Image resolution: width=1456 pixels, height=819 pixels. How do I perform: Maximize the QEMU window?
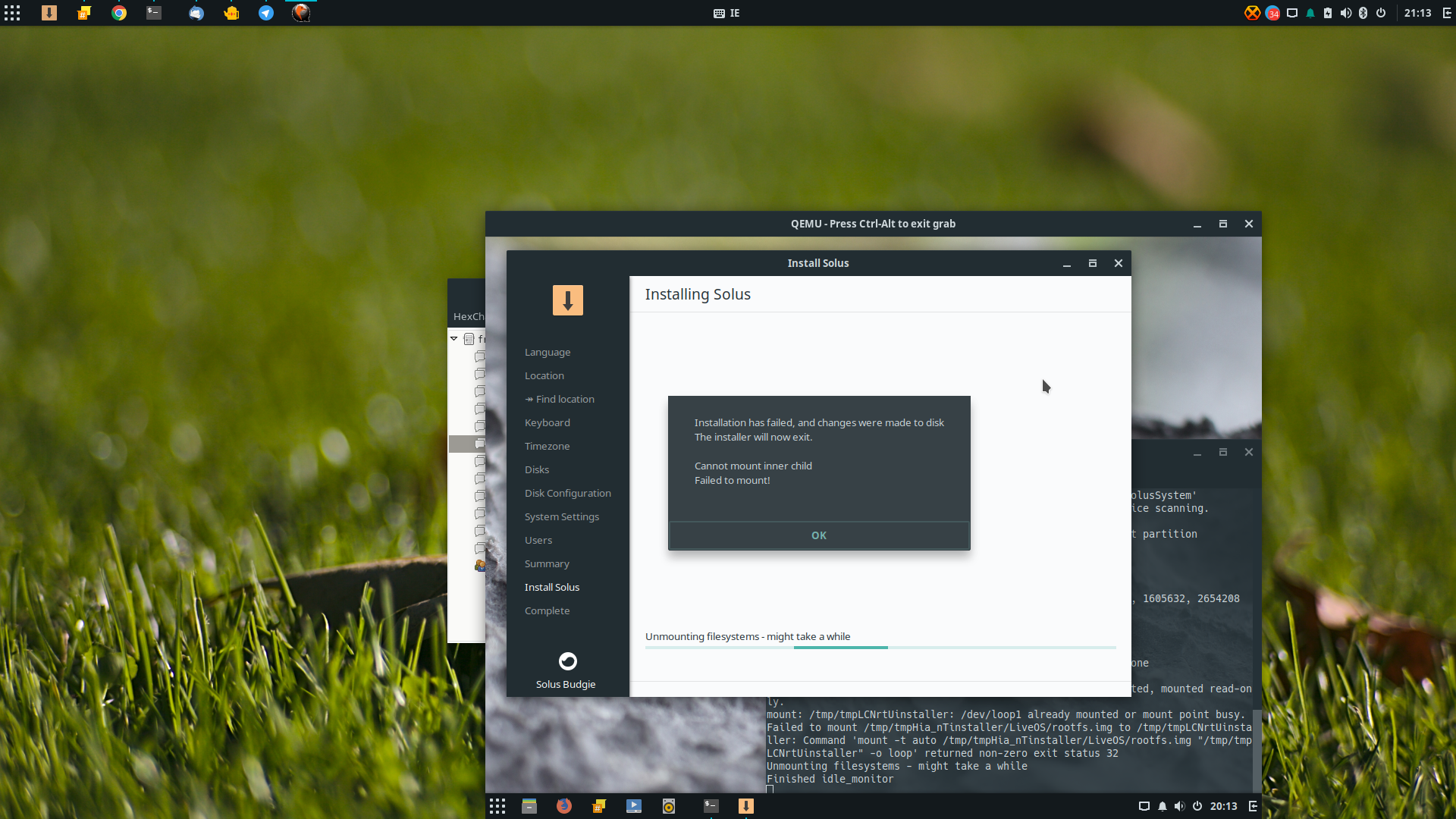(1223, 224)
